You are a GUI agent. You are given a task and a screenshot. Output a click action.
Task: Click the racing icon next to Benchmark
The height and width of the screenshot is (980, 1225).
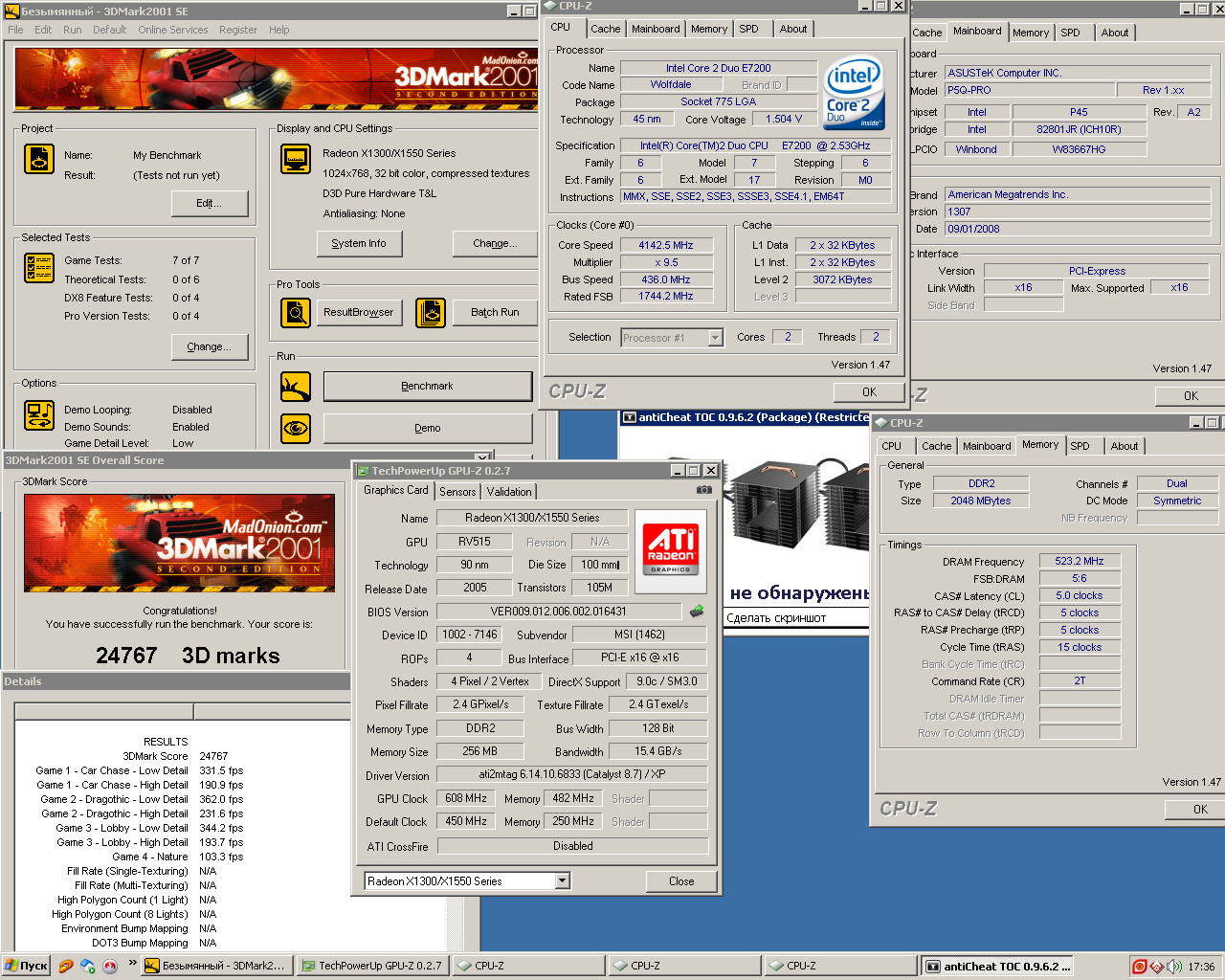(x=296, y=387)
